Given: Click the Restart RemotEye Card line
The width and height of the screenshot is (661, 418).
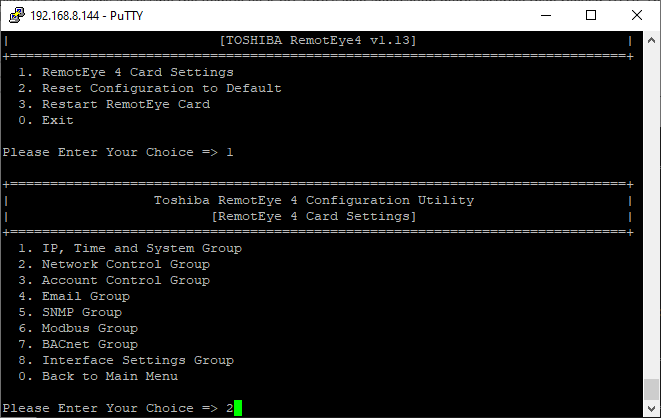Looking at the screenshot, I should tap(124, 104).
